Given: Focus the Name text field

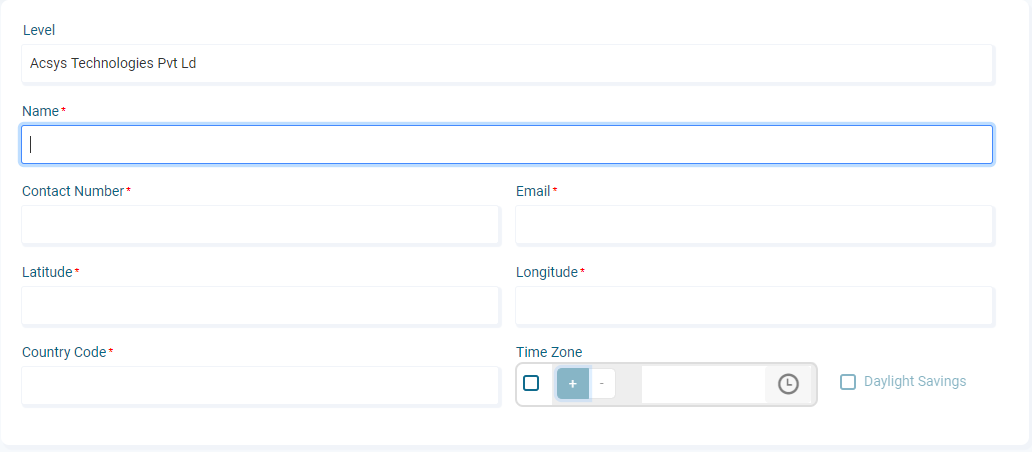Looking at the screenshot, I should coord(507,144).
